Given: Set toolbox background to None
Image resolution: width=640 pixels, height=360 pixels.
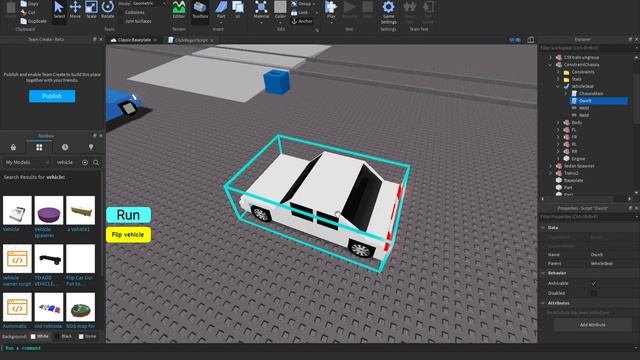Looking at the screenshot, I should click(x=87, y=337).
